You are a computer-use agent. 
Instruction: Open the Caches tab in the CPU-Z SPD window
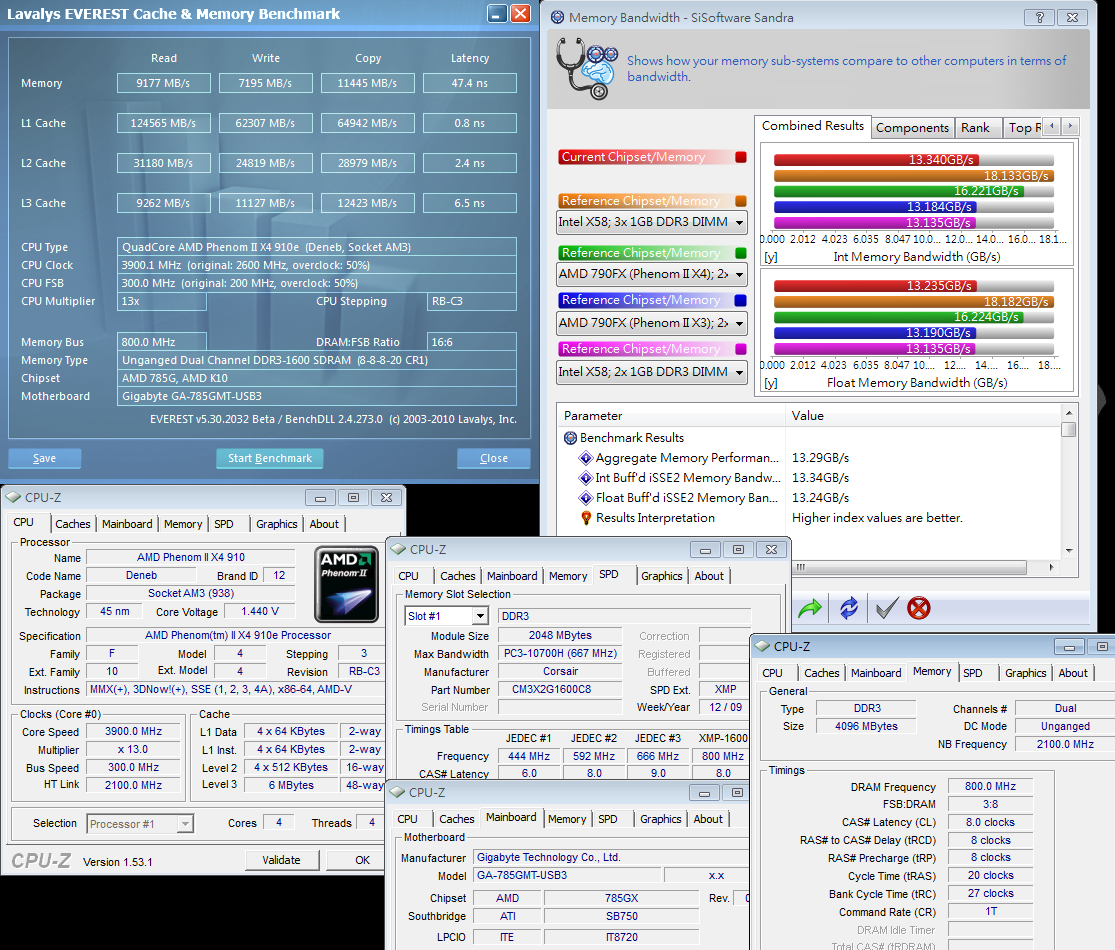coord(457,576)
